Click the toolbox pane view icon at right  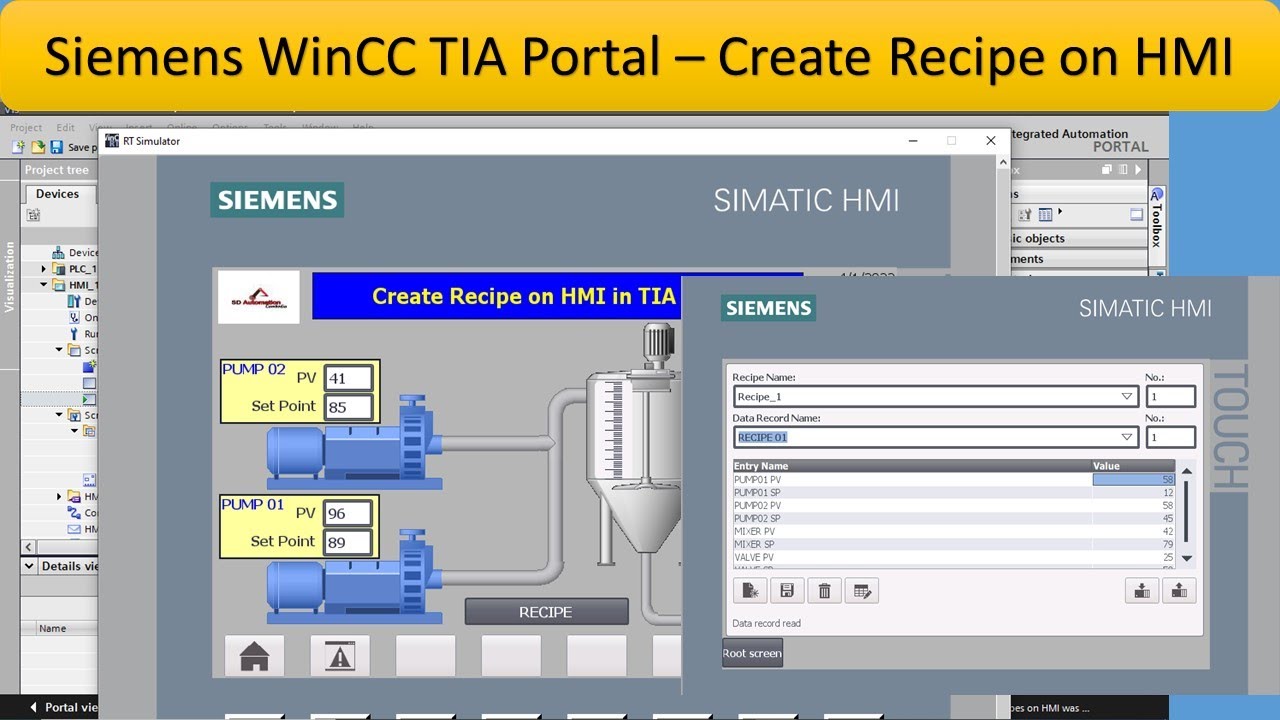pyautogui.click(x=1136, y=215)
